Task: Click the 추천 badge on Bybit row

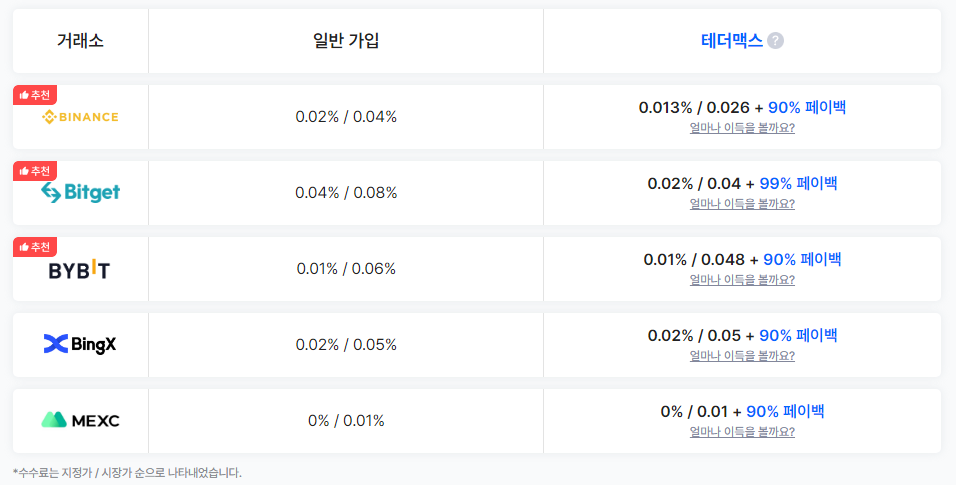Action: 35,247
